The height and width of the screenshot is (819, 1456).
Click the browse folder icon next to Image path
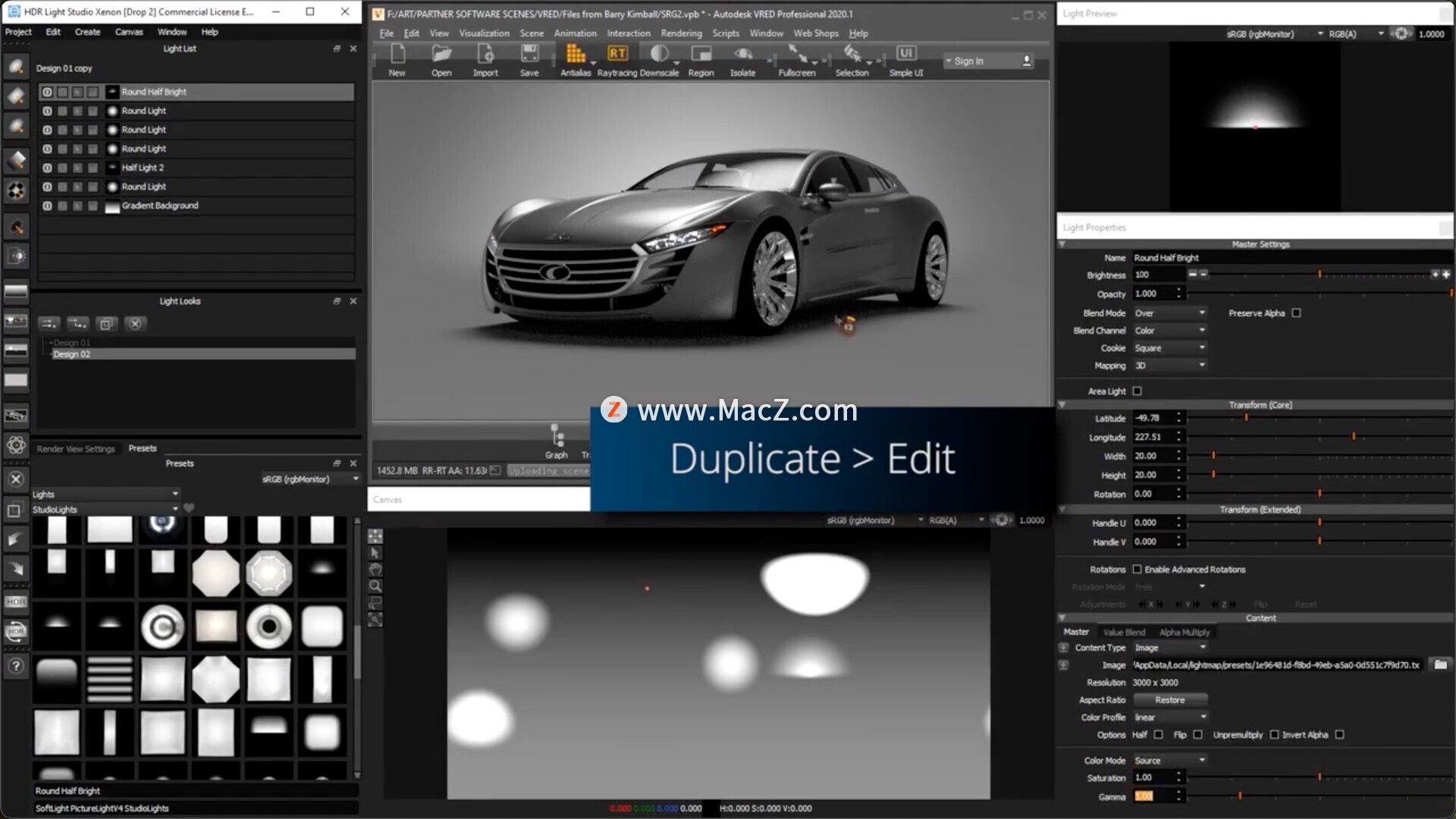tap(1440, 665)
